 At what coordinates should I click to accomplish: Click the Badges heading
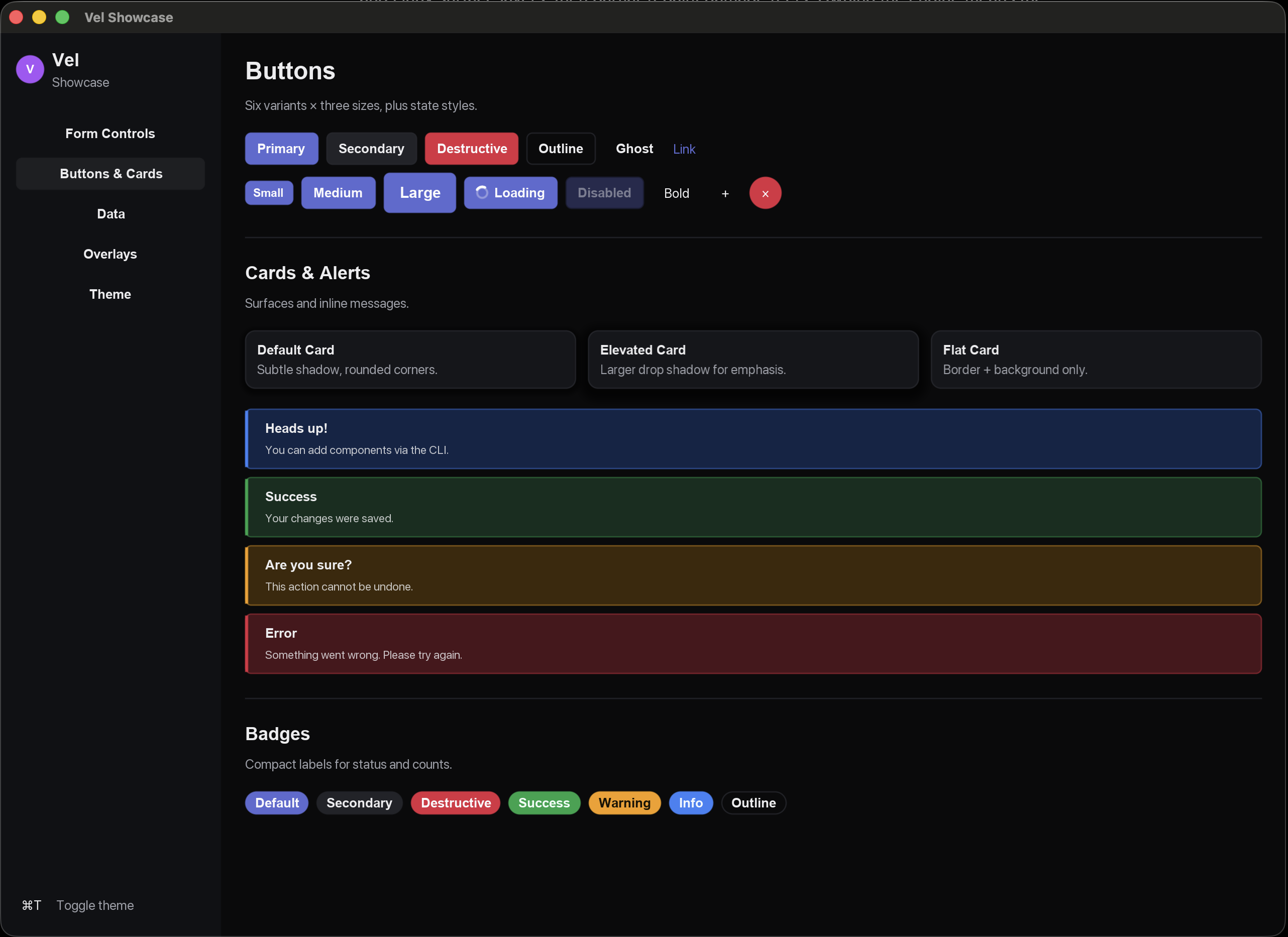pyautogui.click(x=277, y=734)
